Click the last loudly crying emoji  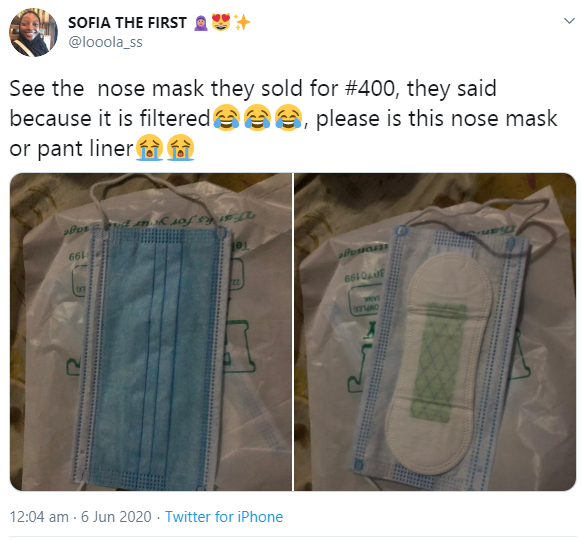point(180,148)
